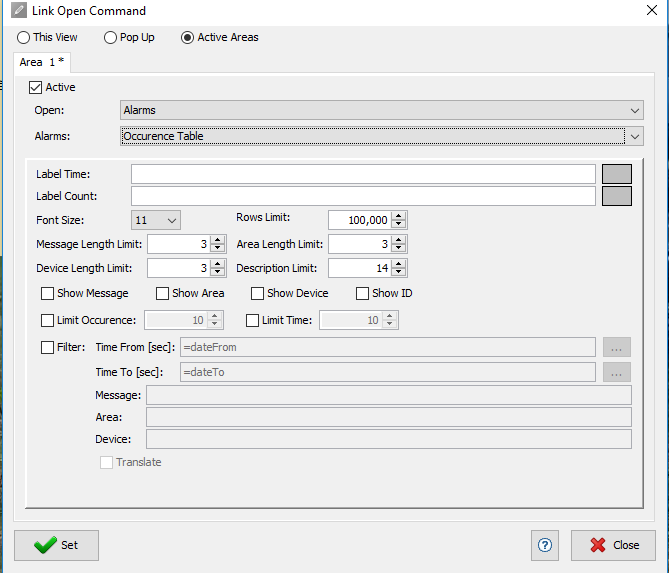Open the Open dropdown showing Alarms
The image size is (669, 573).
(x=382, y=111)
